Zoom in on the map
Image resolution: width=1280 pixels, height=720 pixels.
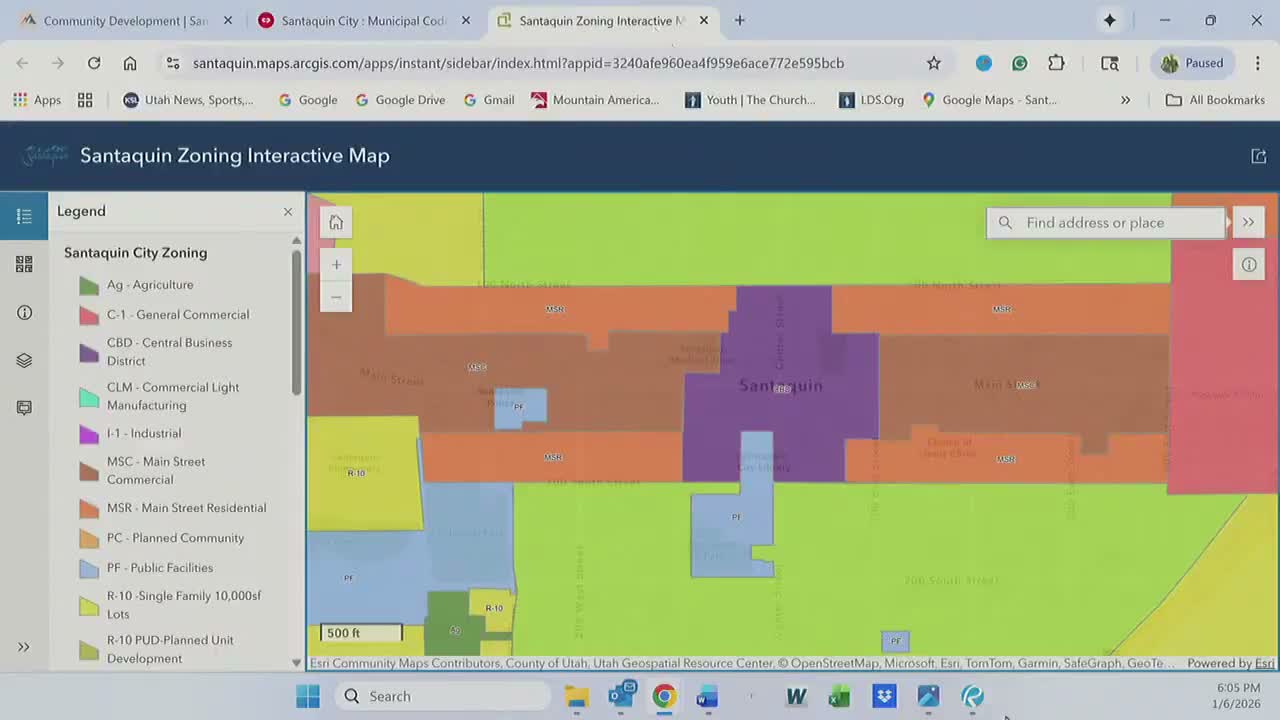point(336,265)
